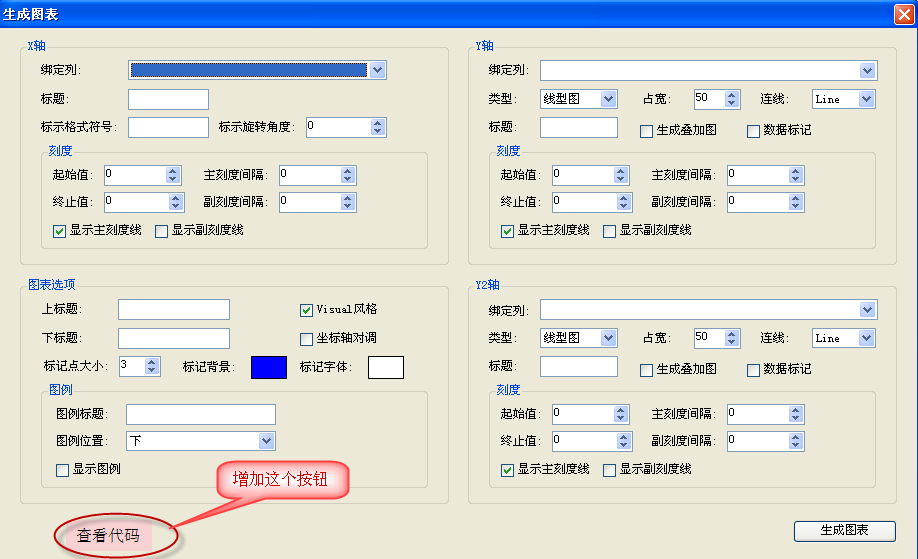Click the X轴 标示格式符号 input field

(x=168, y=127)
